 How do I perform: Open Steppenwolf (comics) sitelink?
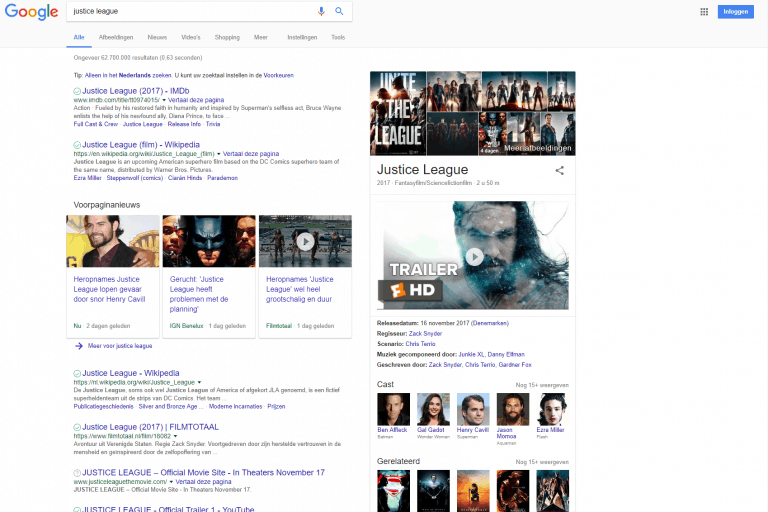135,178
